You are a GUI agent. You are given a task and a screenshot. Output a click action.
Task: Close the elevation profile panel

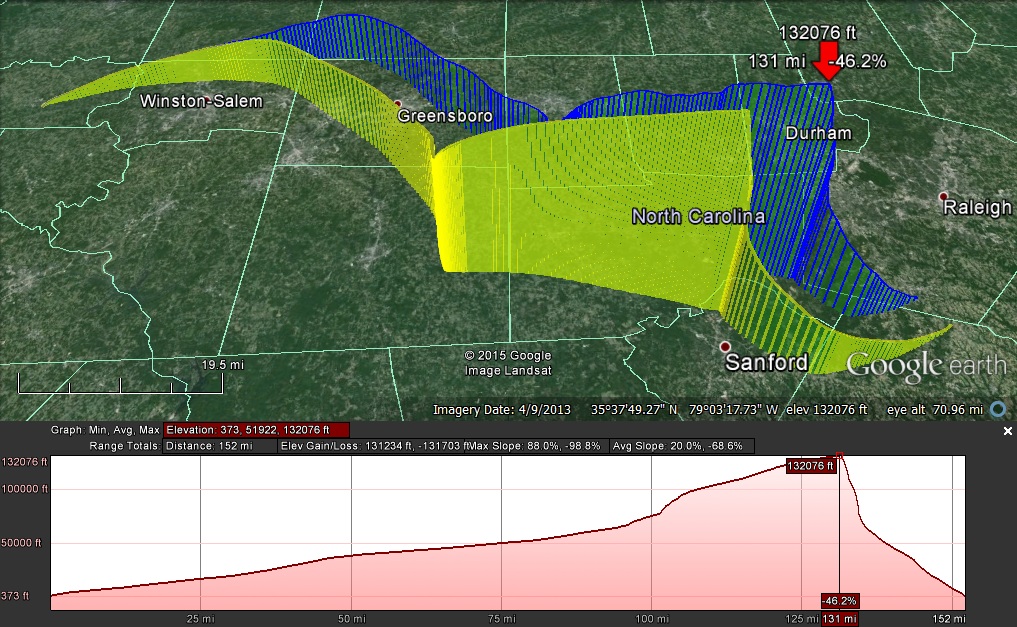click(1008, 431)
